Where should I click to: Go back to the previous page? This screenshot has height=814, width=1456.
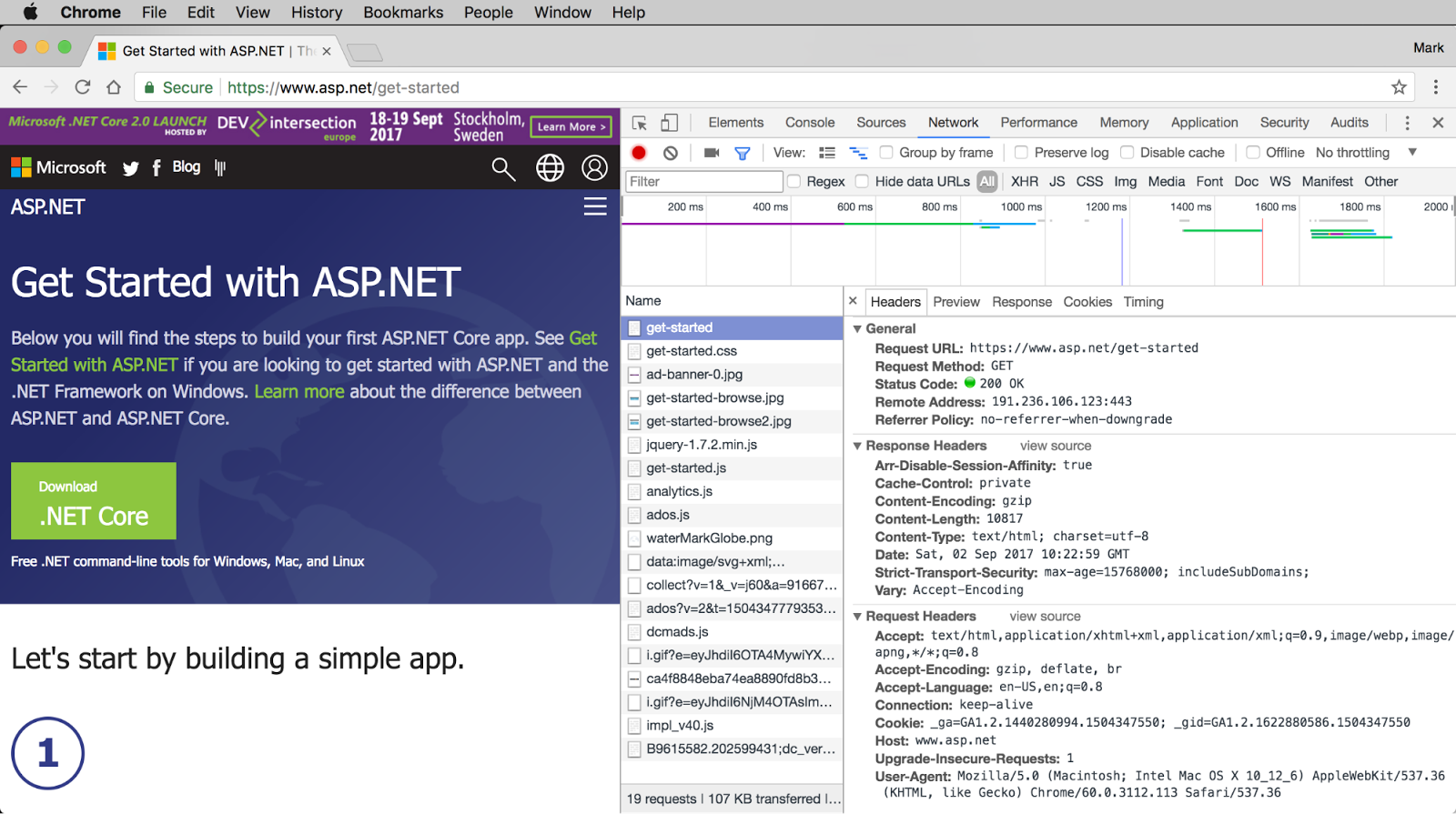20,87
